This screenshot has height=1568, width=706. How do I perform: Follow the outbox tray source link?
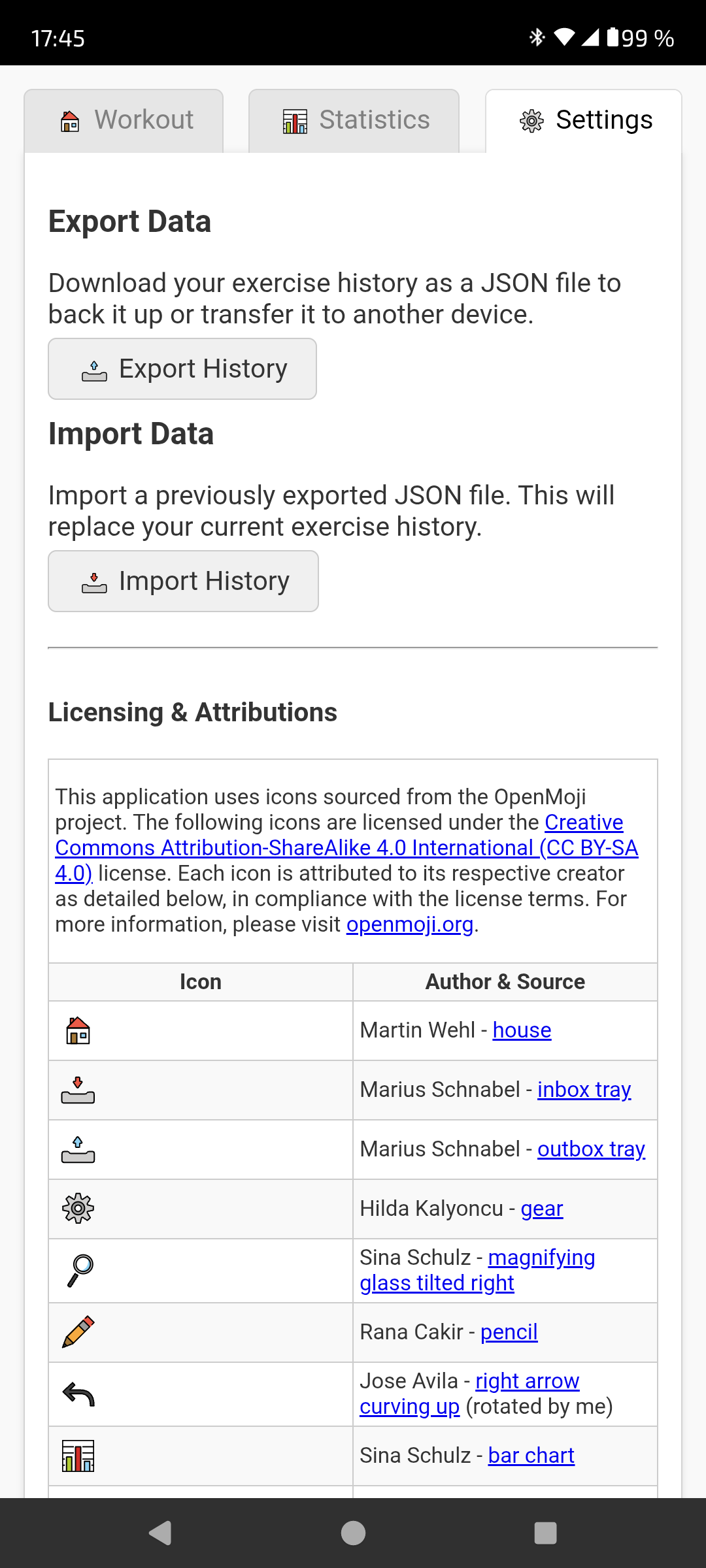(x=591, y=1149)
